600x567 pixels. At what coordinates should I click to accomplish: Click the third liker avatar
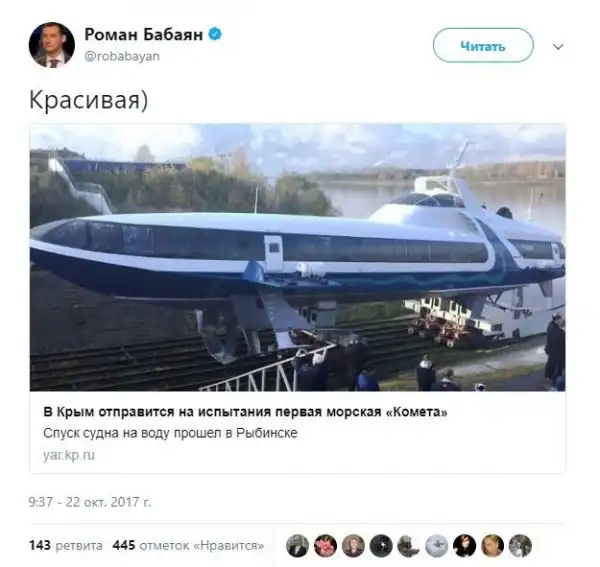[x=353, y=546]
